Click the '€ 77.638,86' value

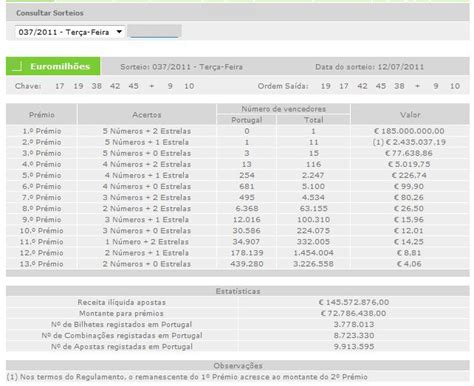409,153
